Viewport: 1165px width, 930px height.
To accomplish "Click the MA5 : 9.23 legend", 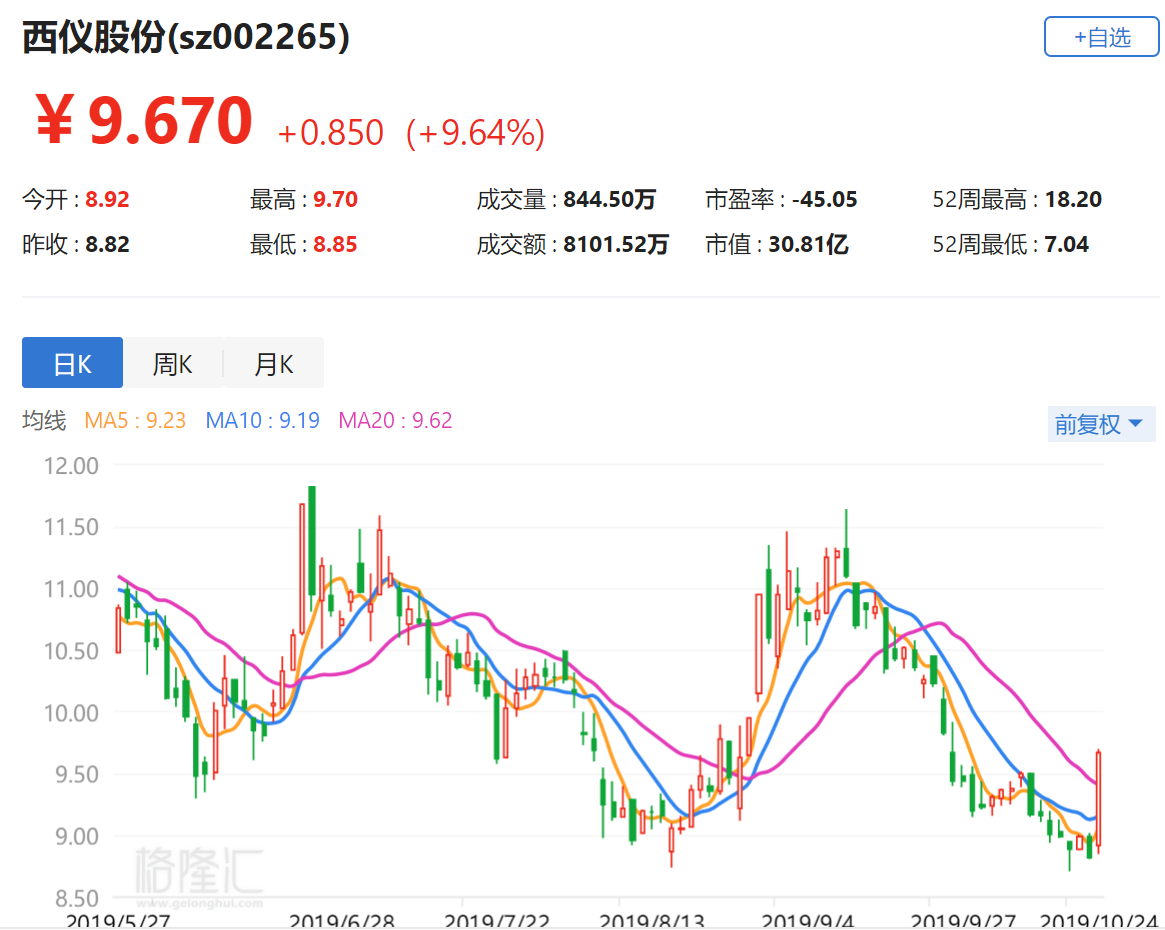I will (x=135, y=420).
